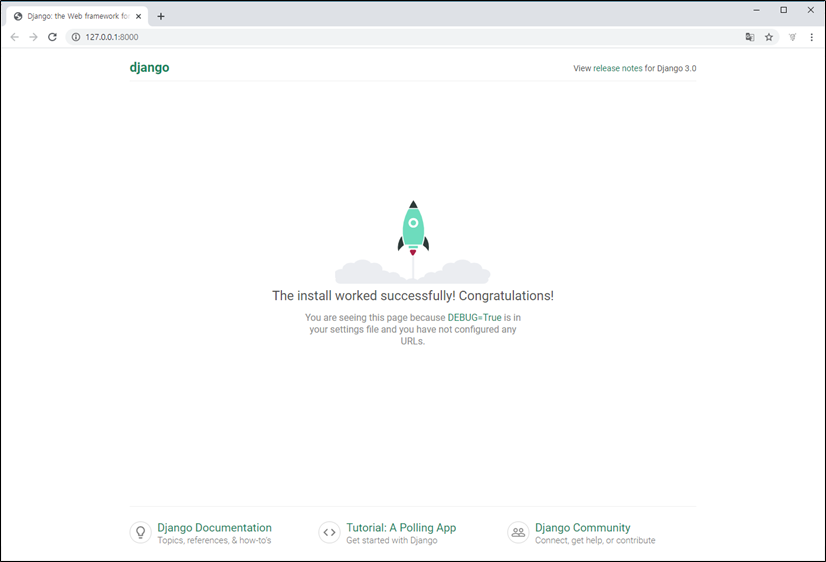Click the browser forward arrow
826x562 pixels.
(33, 37)
